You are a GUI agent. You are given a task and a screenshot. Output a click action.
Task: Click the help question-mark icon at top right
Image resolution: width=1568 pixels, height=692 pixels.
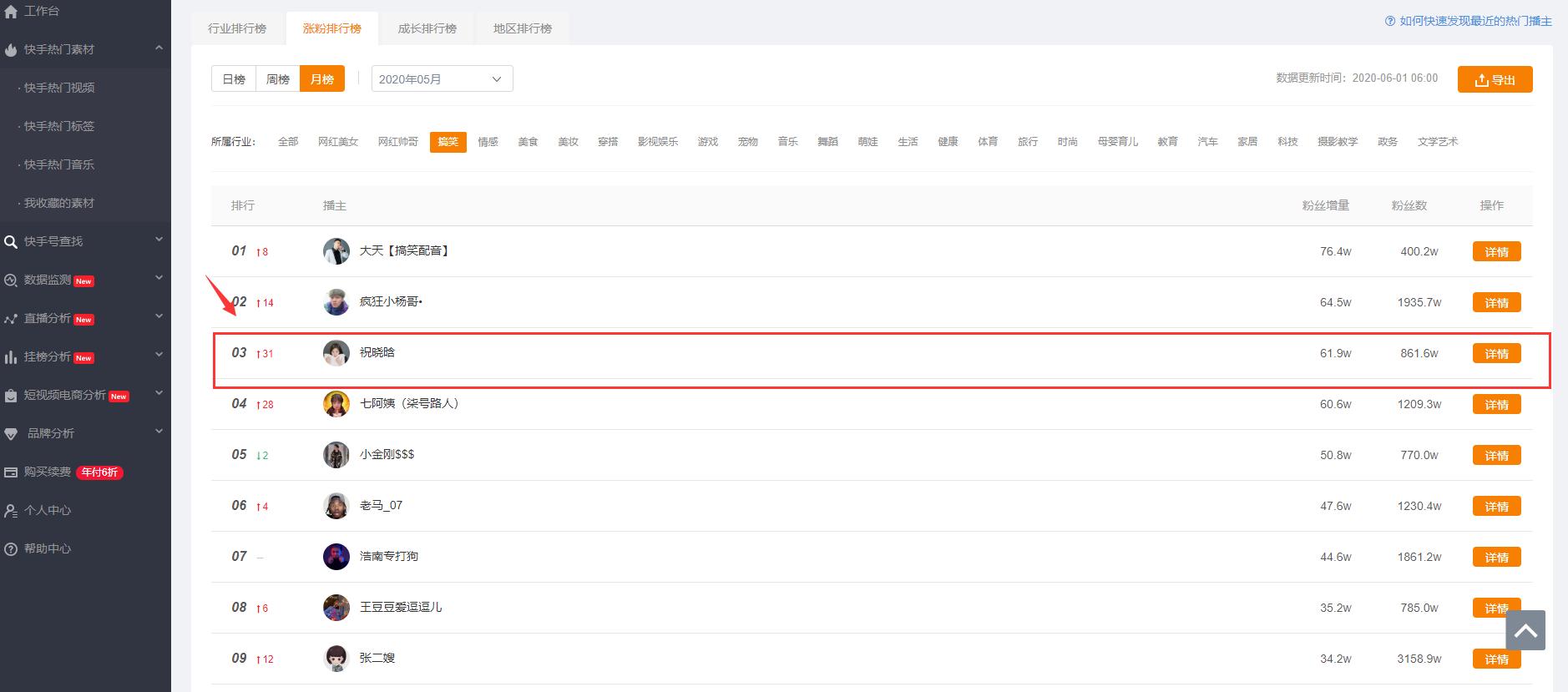[x=1389, y=22]
